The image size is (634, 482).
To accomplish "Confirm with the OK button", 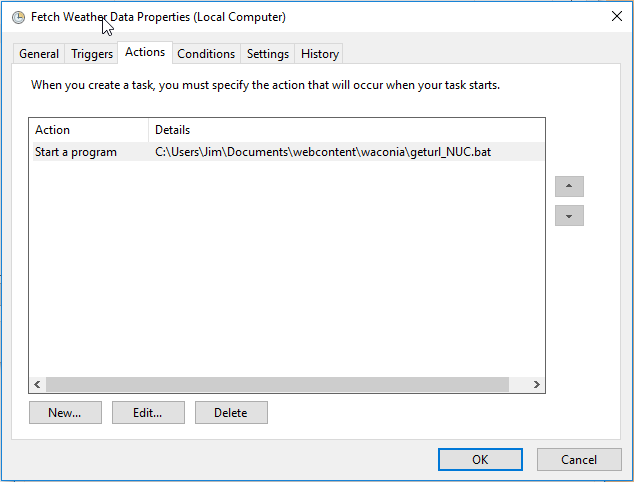I will coord(480,460).
